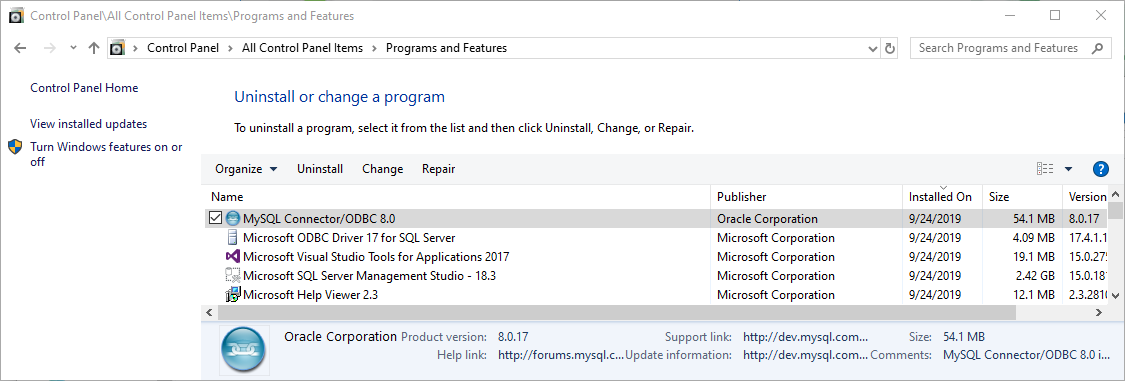
Task: Click the vertical scrollbar down arrow
Action: [x=1115, y=295]
